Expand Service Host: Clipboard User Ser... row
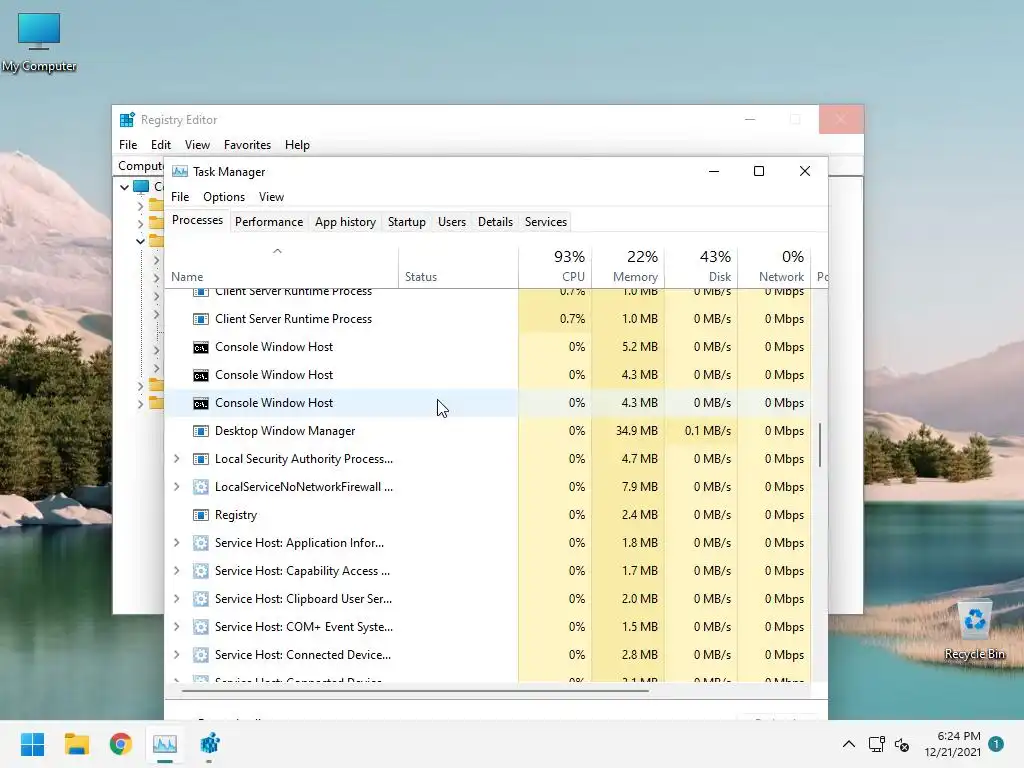Image resolution: width=1024 pixels, height=768 pixels. tap(176, 599)
